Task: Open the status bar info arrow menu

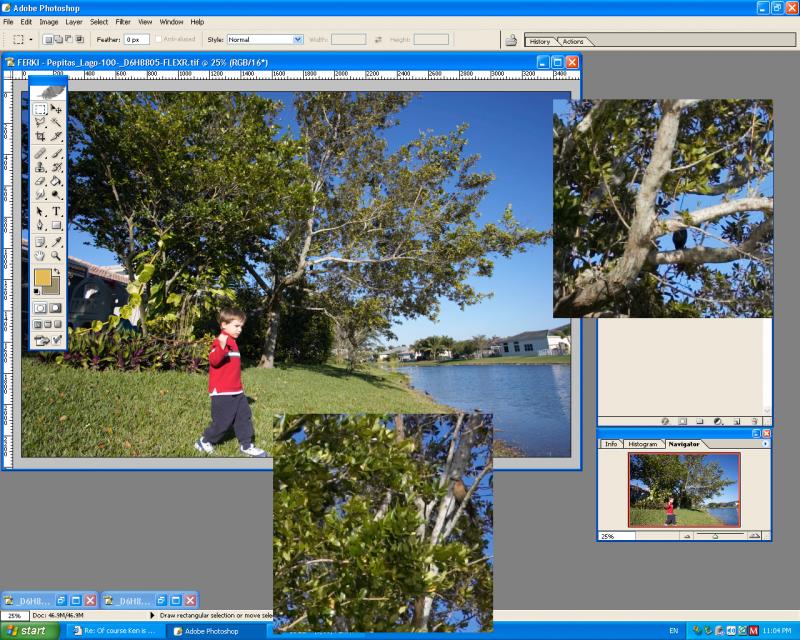Action: (x=152, y=616)
